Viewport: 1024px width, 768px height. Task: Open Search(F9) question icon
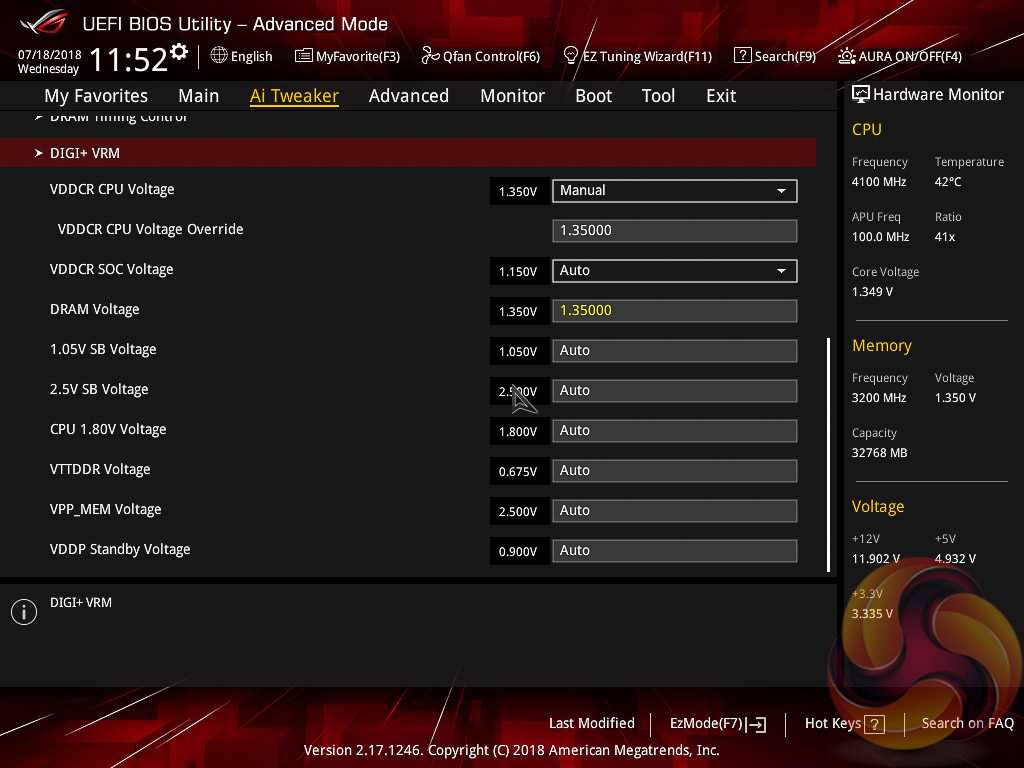coord(743,56)
